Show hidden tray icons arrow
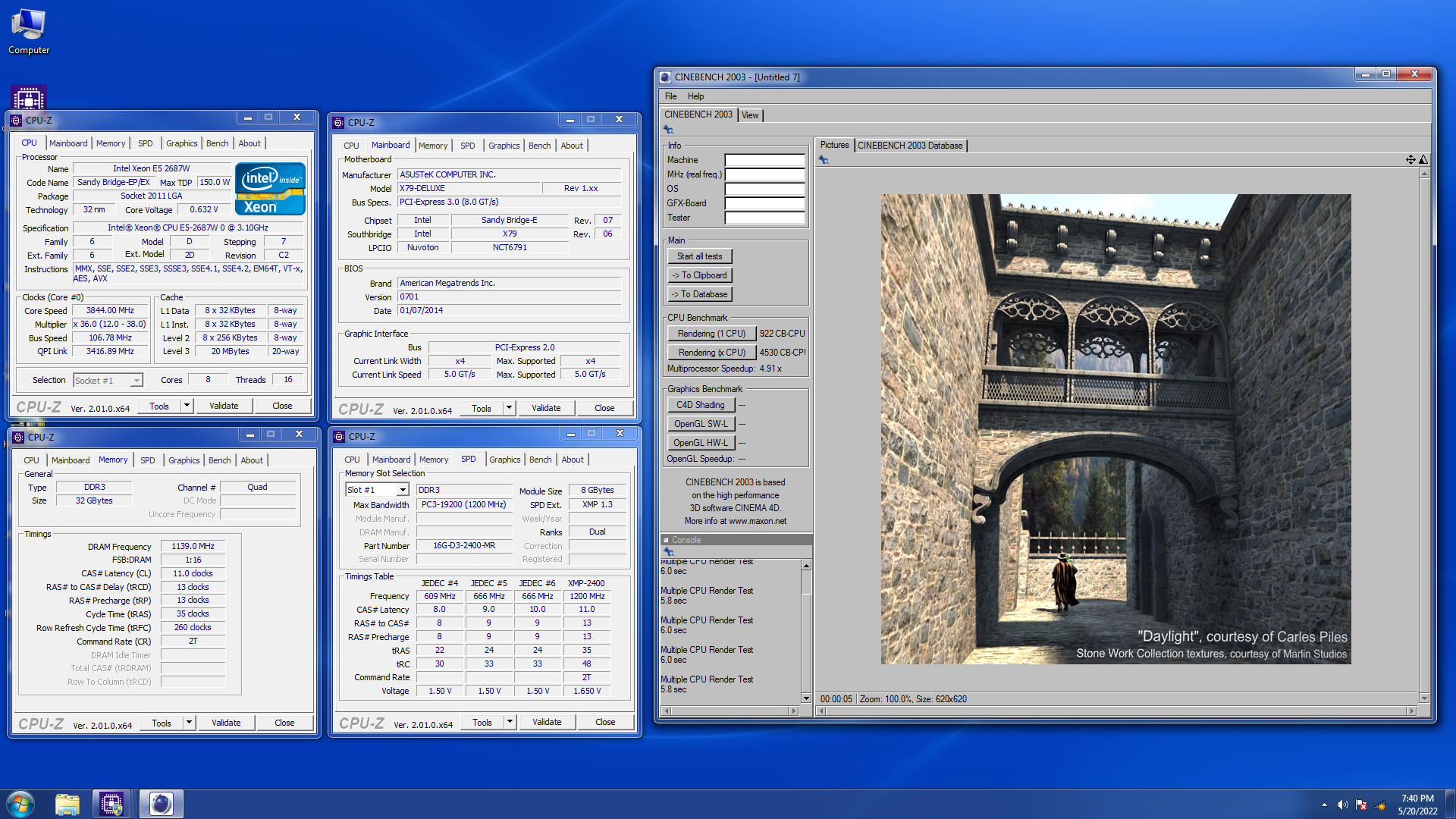Viewport: 1456px width, 819px height. (x=1324, y=805)
